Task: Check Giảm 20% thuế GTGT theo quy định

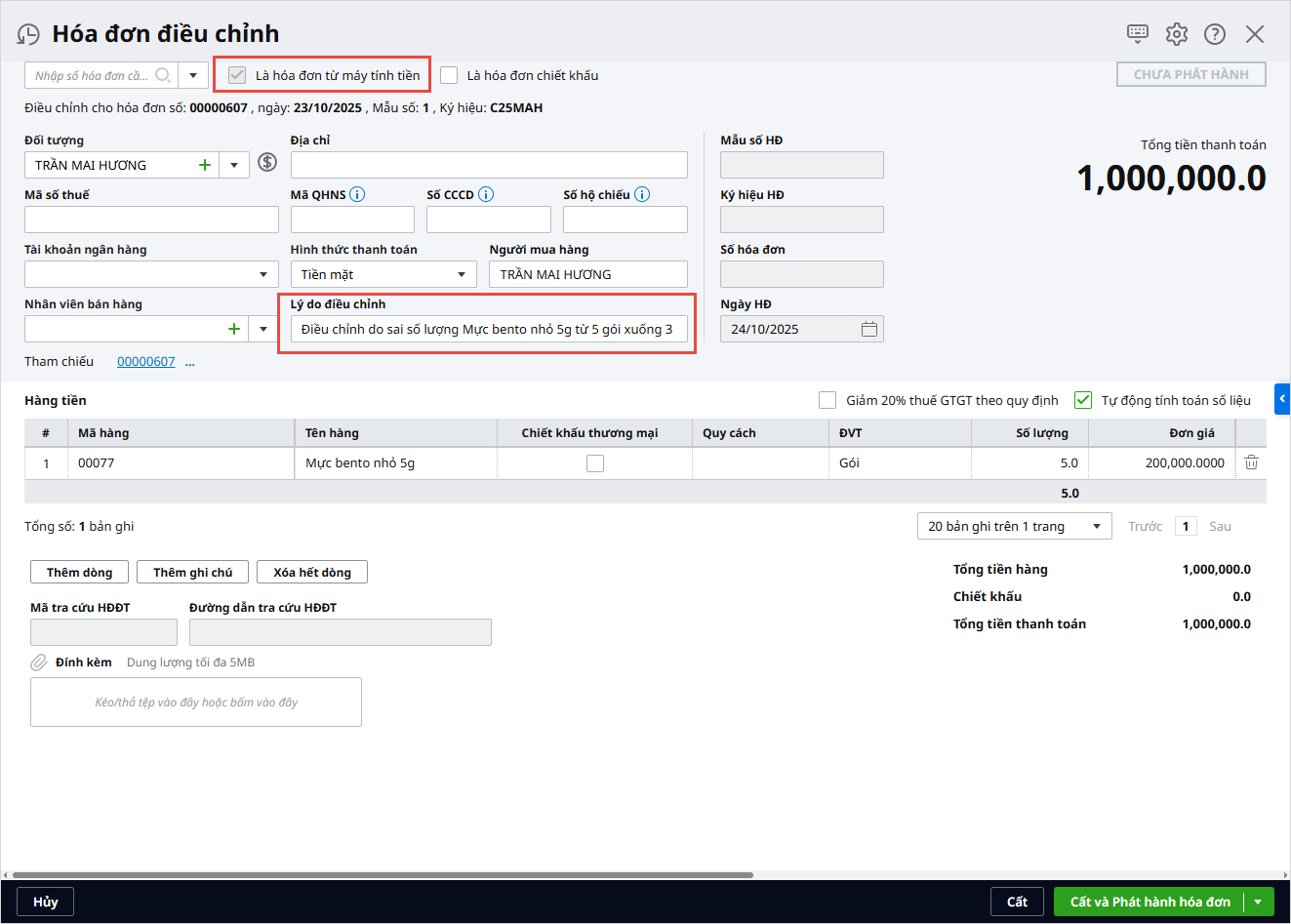Action: tap(827, 400)
